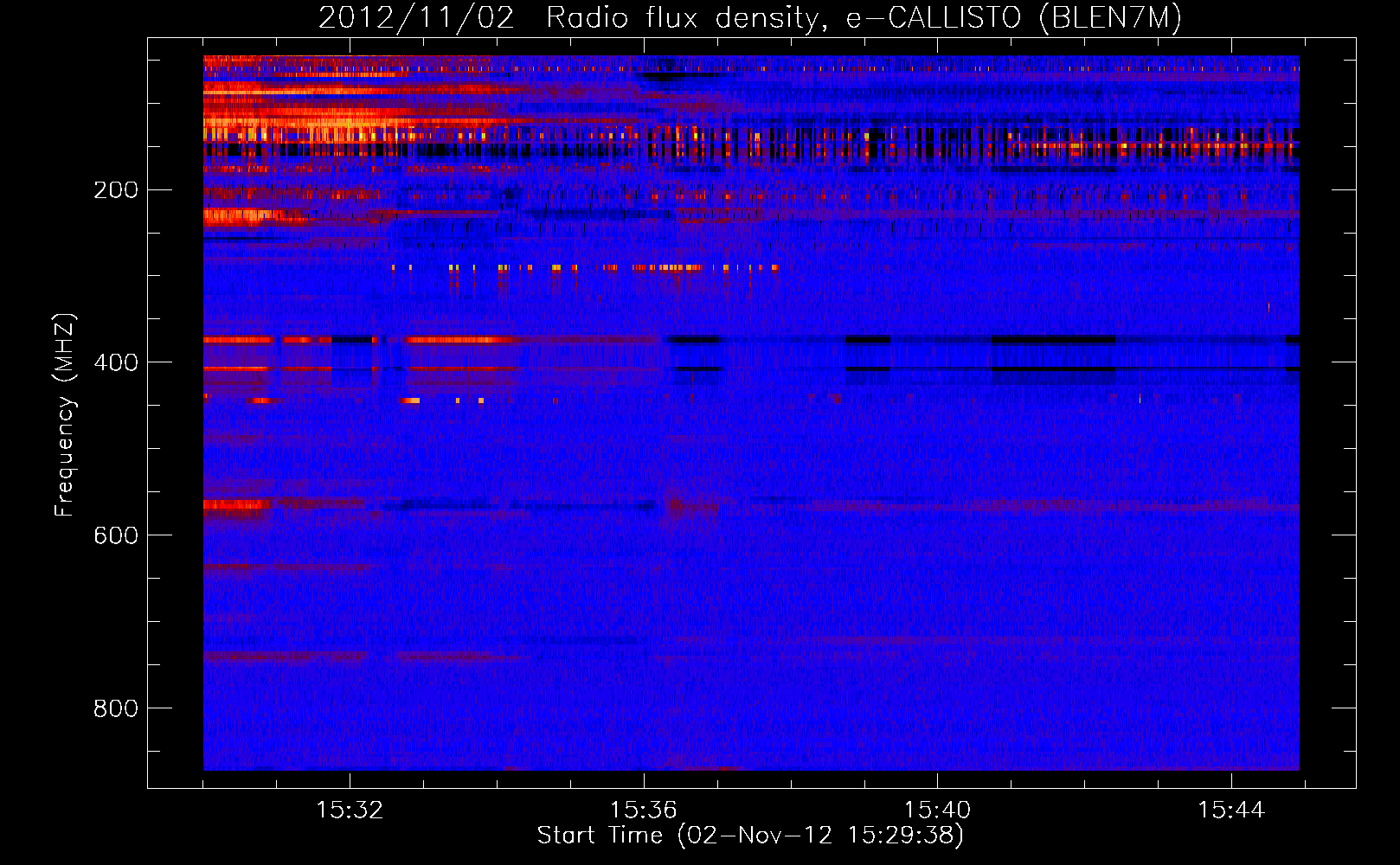The height and width of the screenshot is (865, 1400).
Task: Click the Frequency (MHZ) axis title
Action: [x=65, y=415]
